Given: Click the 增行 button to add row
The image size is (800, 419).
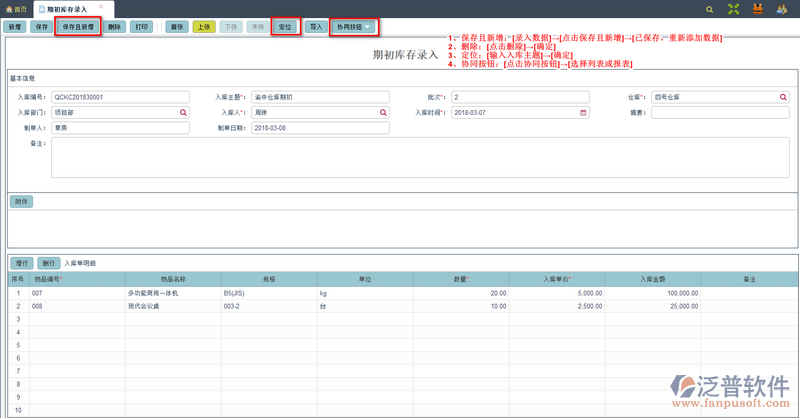Looking at the screenshot, I should click(x=21, y=263).
